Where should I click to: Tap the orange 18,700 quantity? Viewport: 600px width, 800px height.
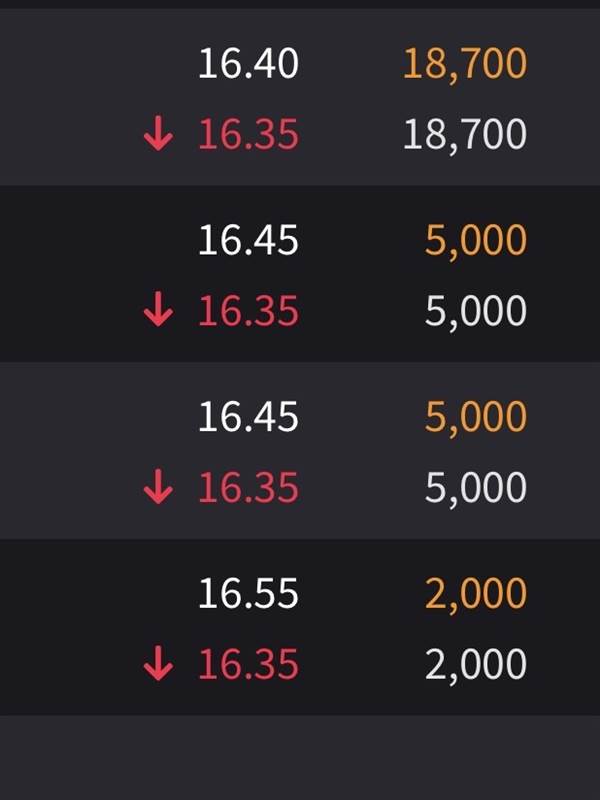(x=465, y=65)
